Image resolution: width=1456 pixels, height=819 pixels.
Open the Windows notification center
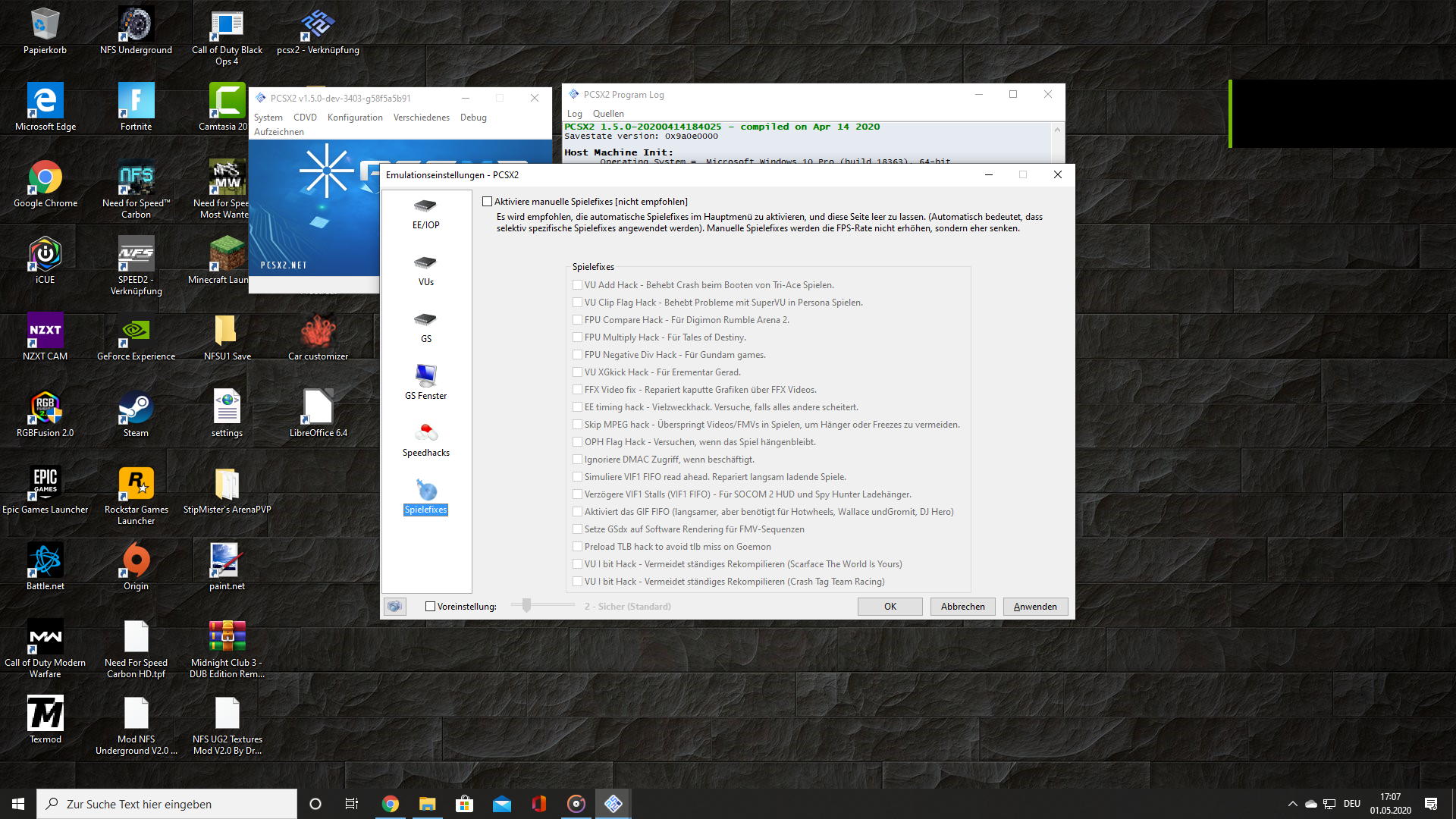pyautogui.click(x=1431, y=804)
